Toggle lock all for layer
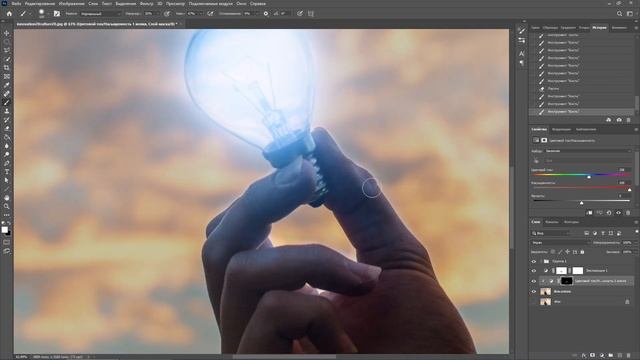The height and width of the screenshot is (360, 640). pos(582,252)
